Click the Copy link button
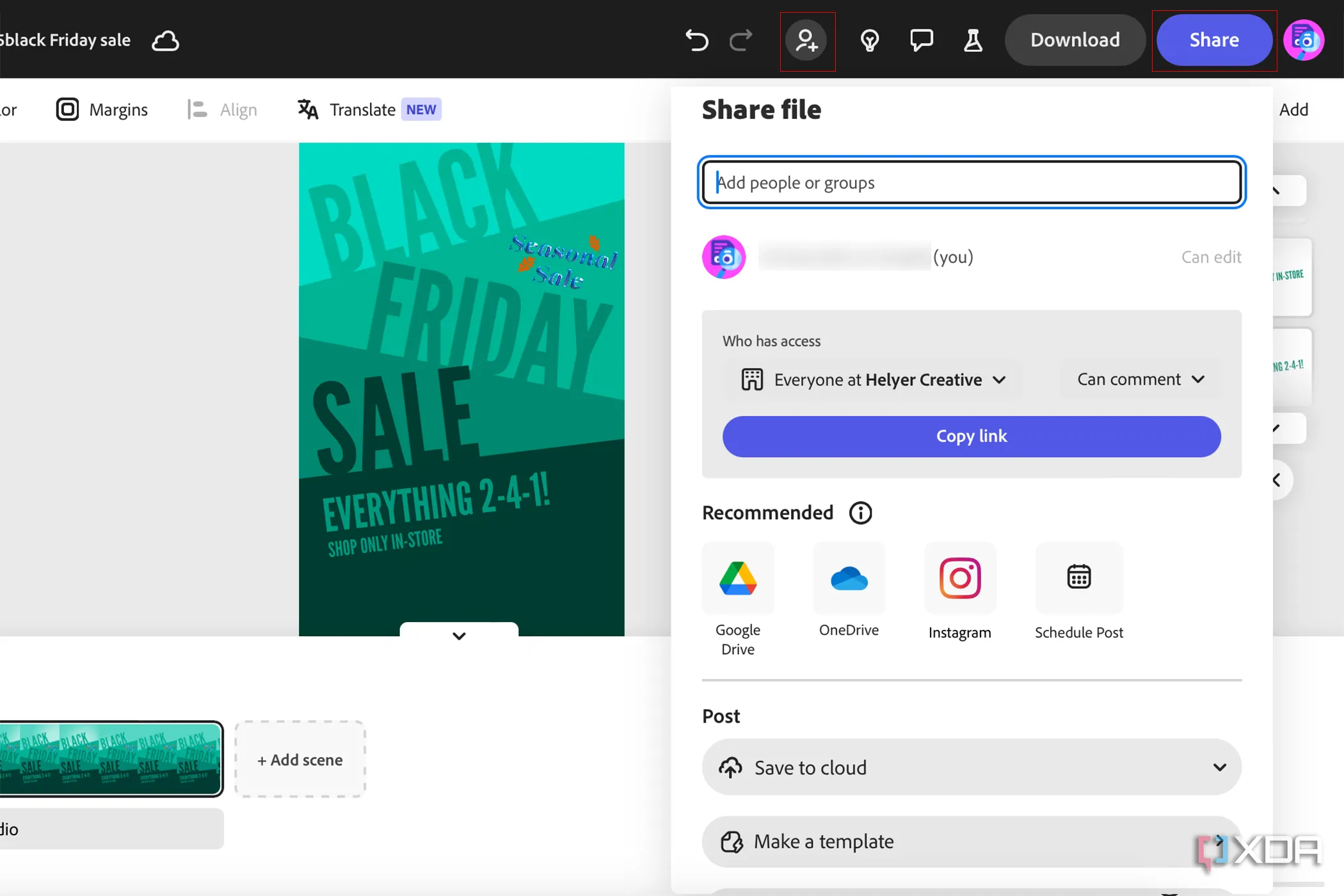The width and height of the screenshot is (1344, 896). (x=971, y=436)
